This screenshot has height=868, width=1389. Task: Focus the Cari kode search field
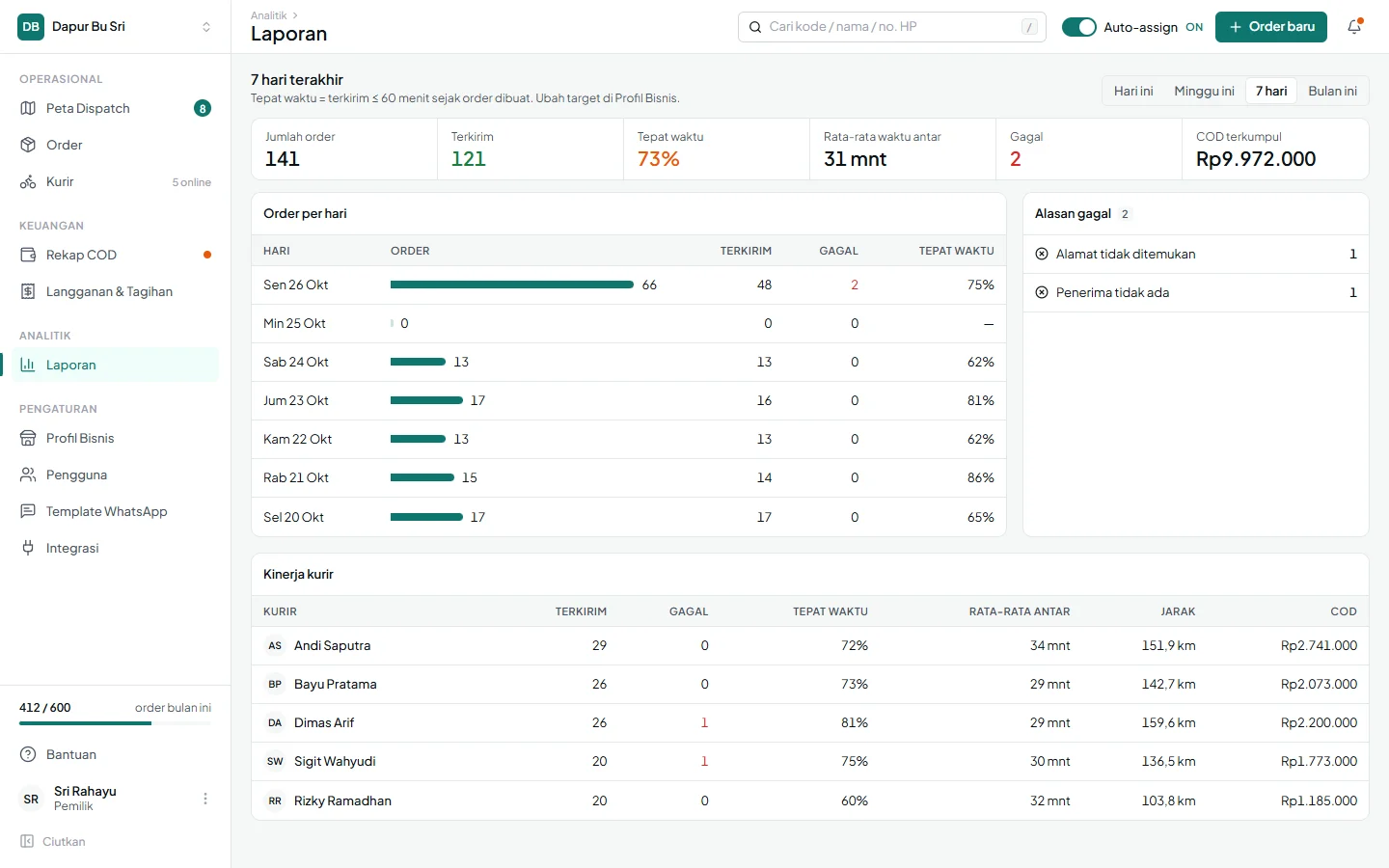(x=892, y=27)
